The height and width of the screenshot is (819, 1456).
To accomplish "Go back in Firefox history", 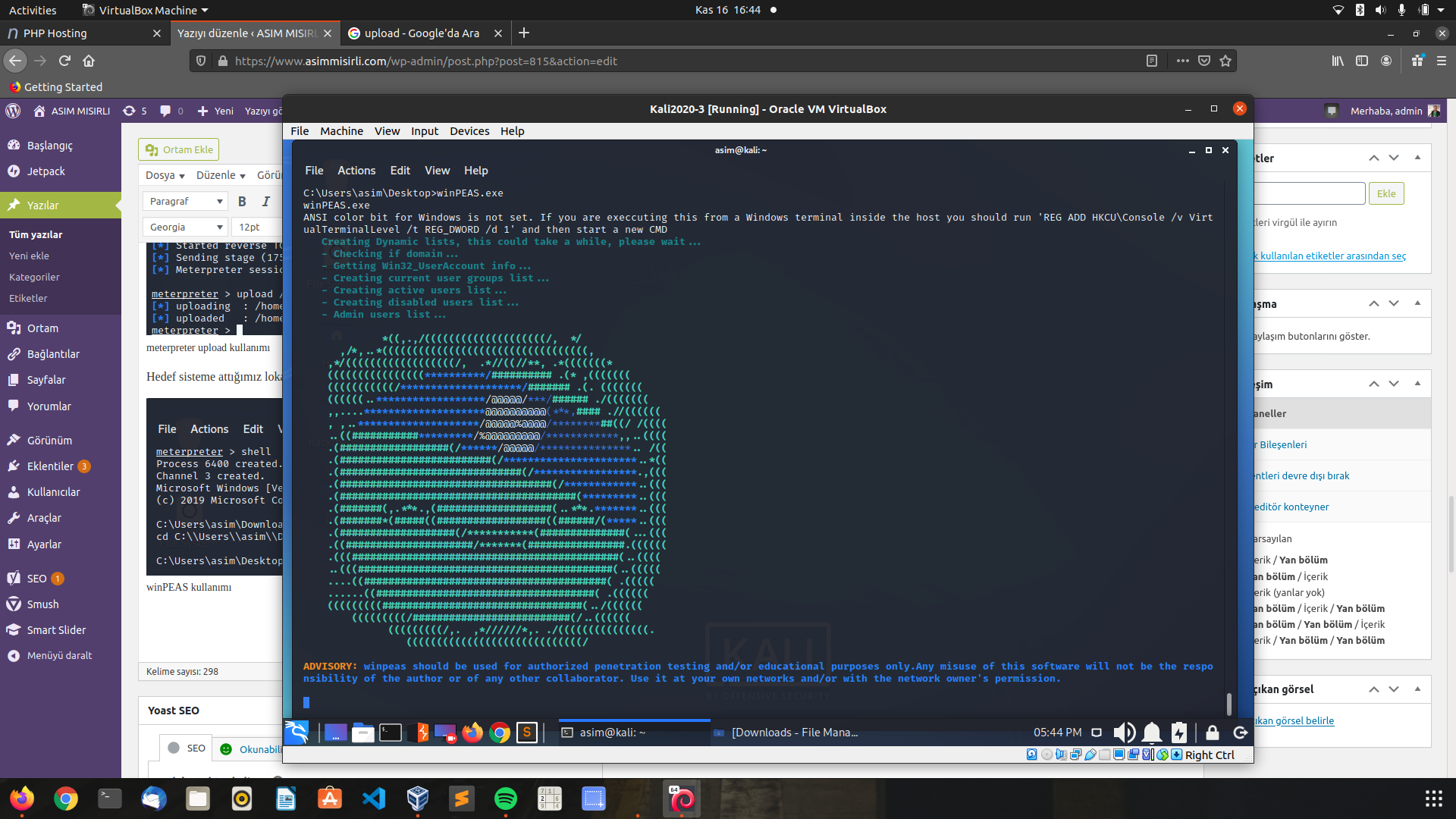I will point(15,61).
